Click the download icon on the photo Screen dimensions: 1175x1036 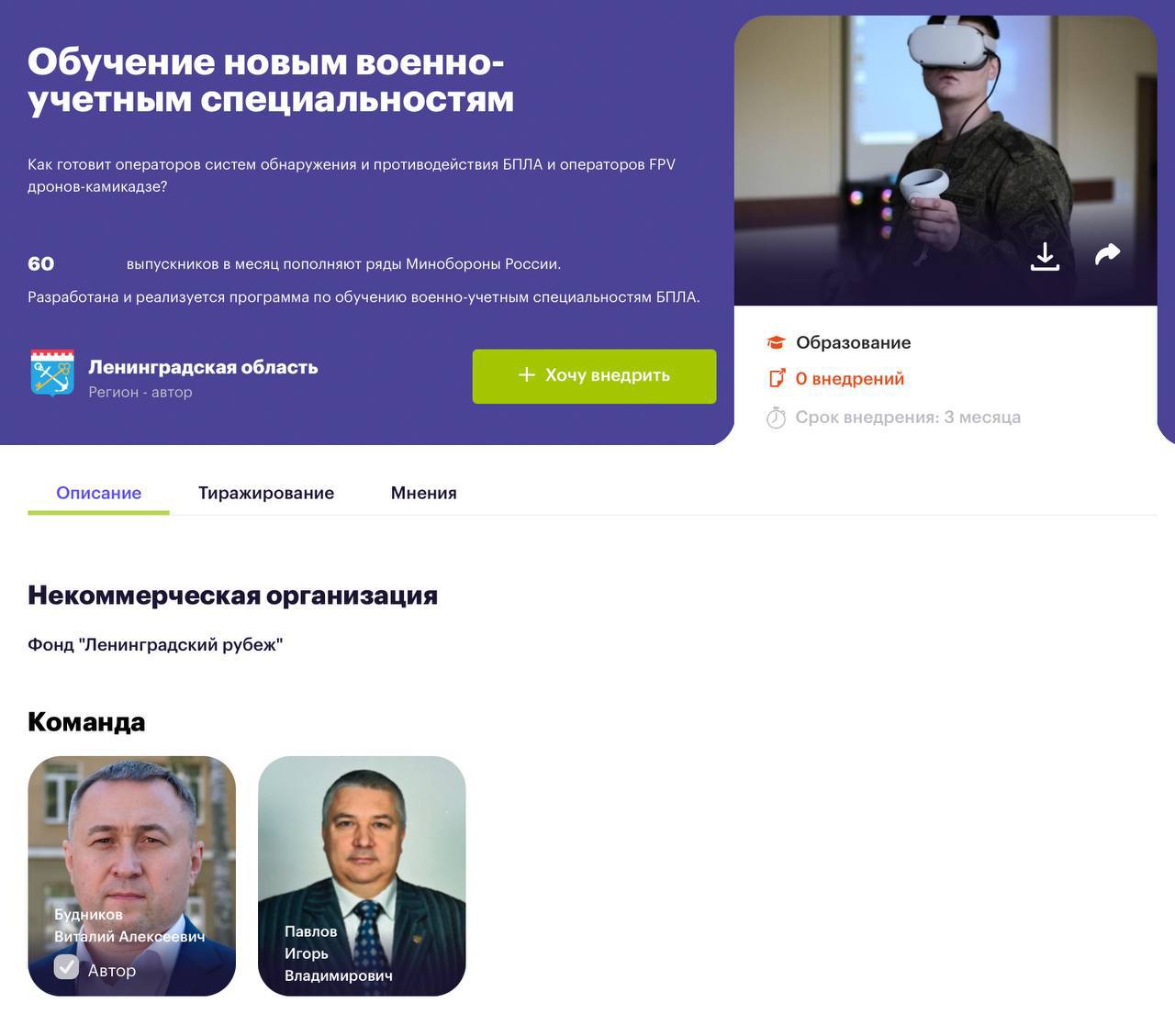pos(1045,256)
